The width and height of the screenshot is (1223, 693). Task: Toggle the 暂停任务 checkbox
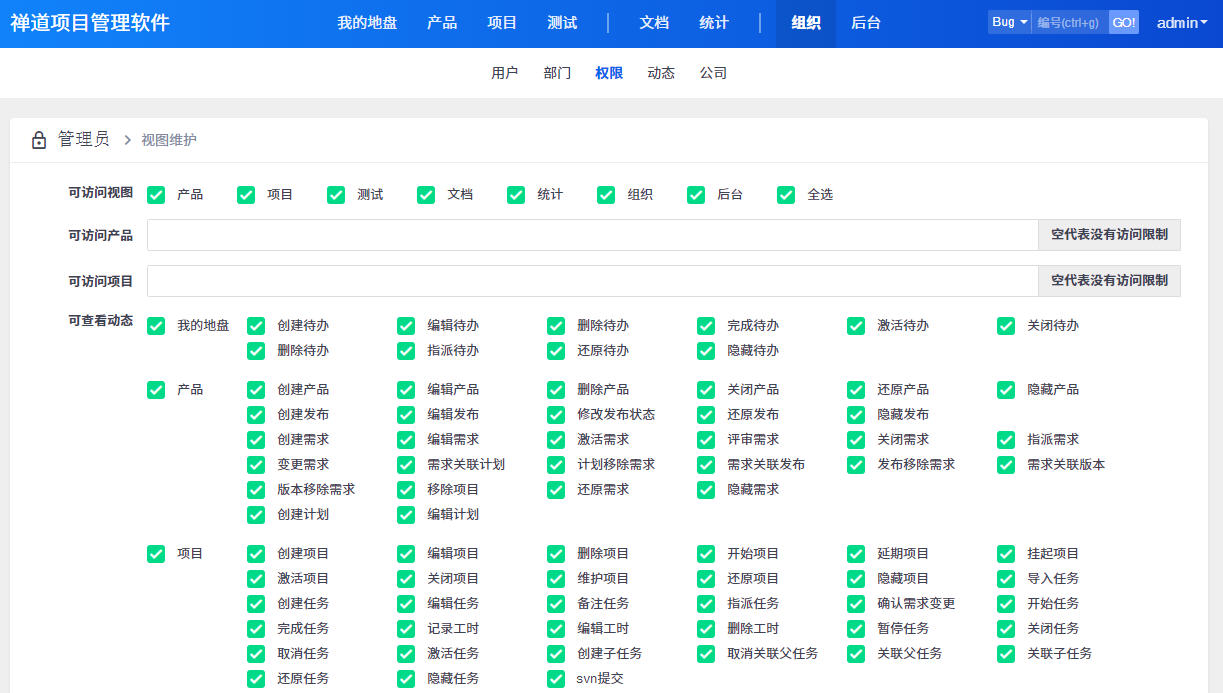[x=856, y=629]
